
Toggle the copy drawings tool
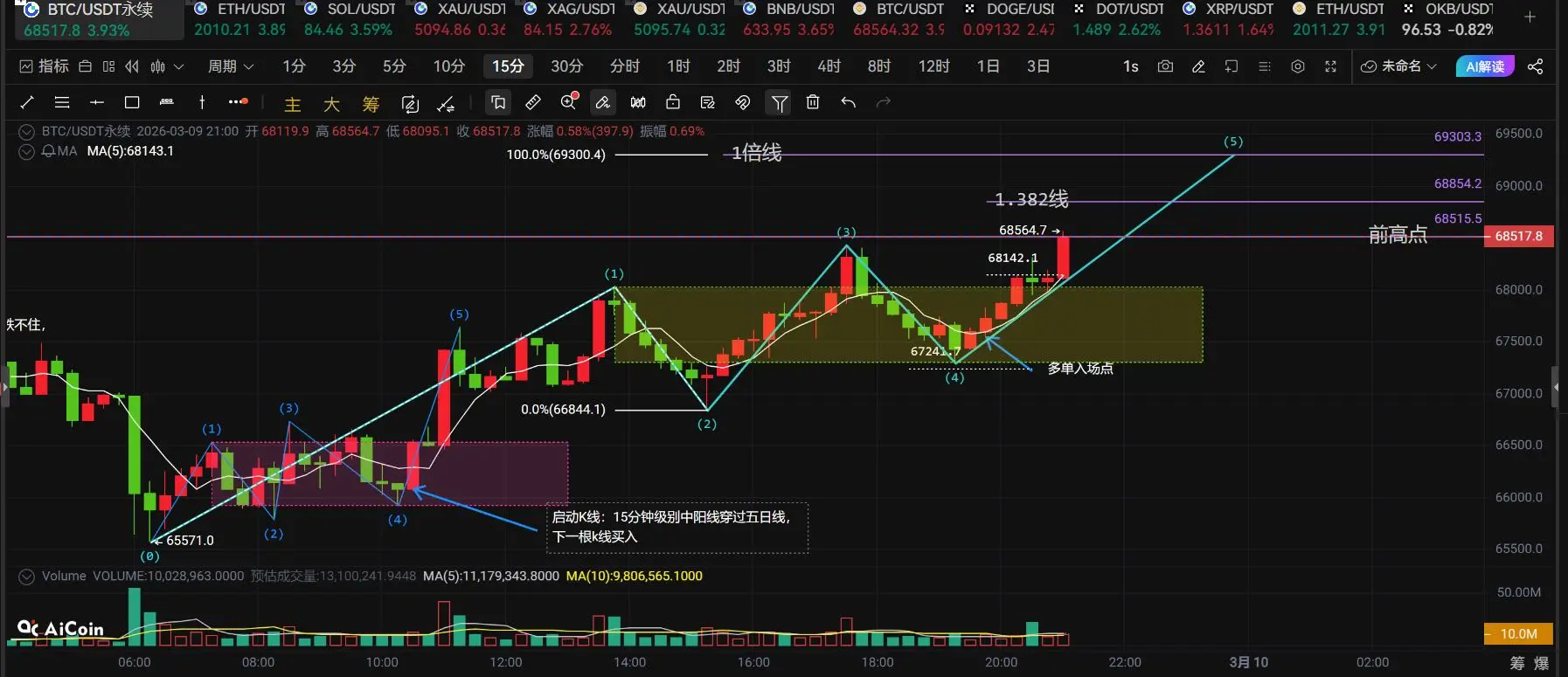(498, 103)
